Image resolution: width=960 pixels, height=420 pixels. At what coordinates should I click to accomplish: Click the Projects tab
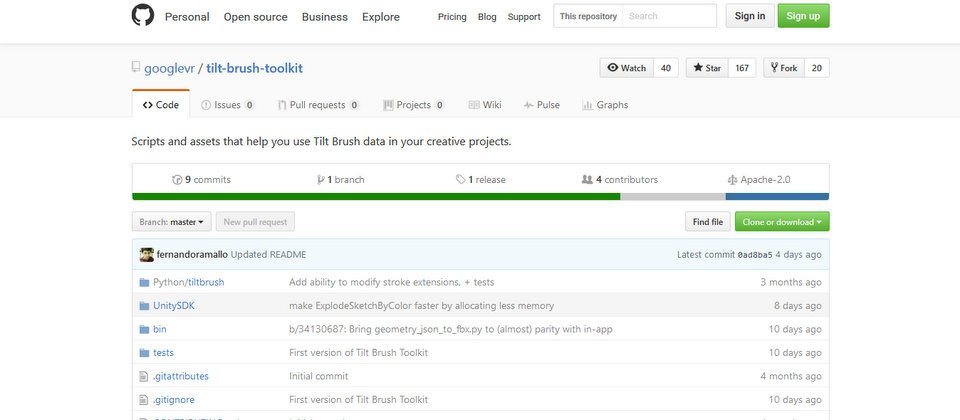pos(413,105)
